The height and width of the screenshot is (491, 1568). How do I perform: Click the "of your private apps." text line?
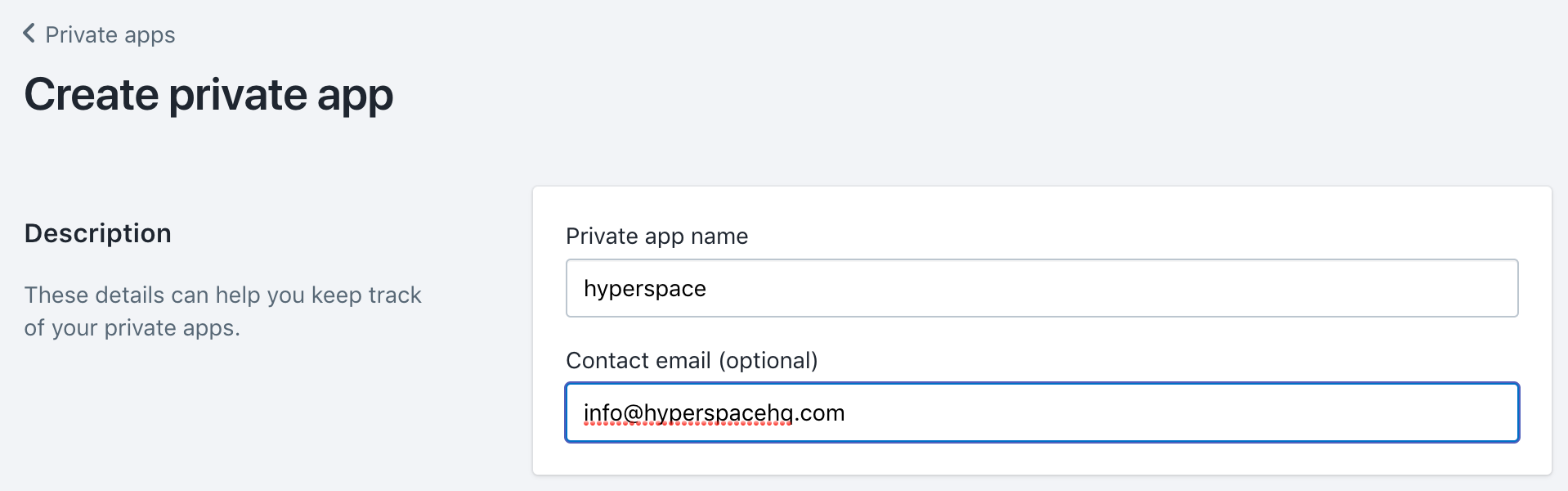132,327
